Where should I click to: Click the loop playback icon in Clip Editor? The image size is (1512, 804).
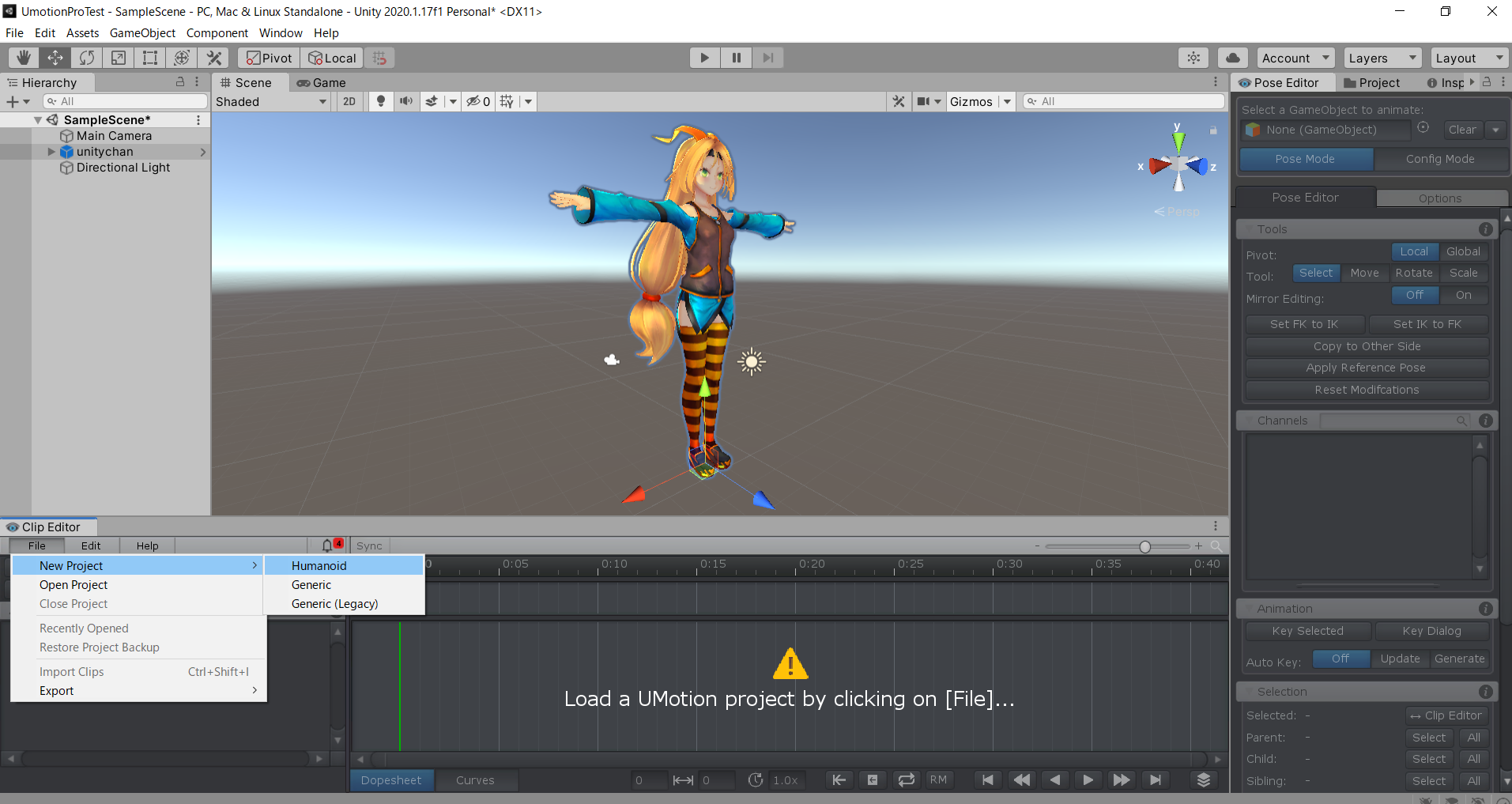(x=906, y=779)
